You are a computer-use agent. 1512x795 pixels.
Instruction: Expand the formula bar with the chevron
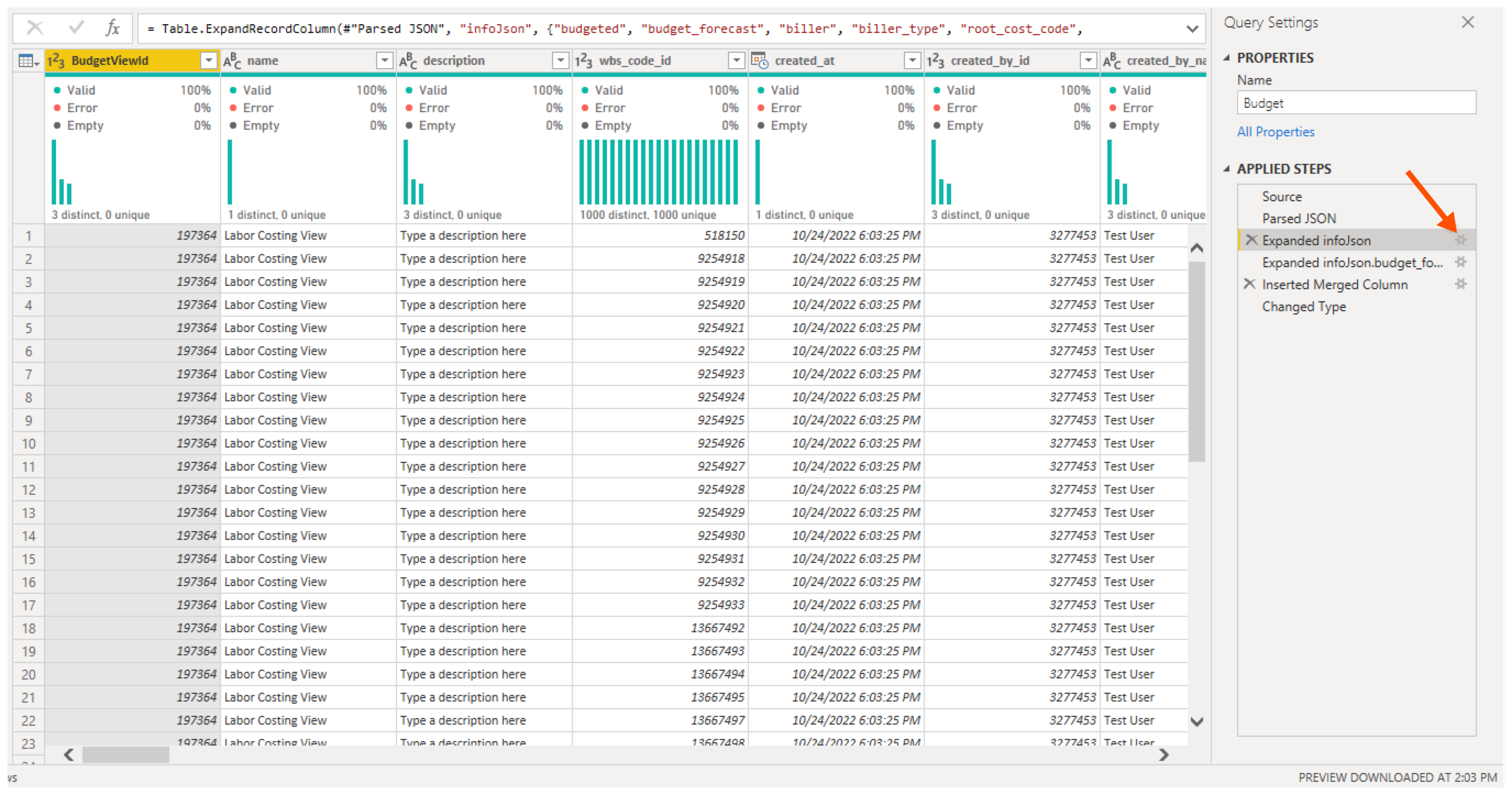click(x=1191, y=29)
